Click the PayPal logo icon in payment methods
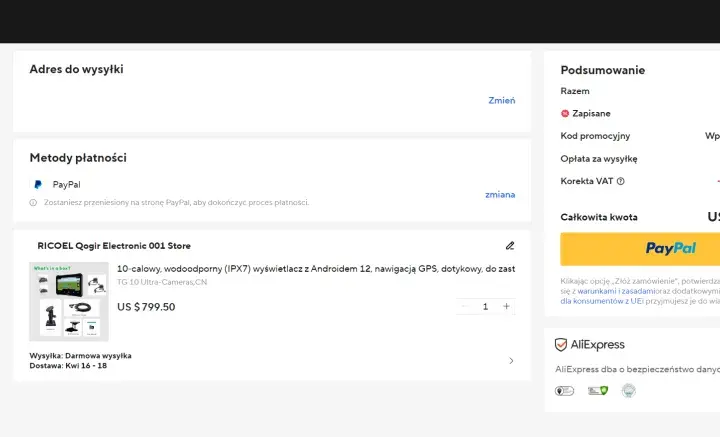The width and height of the screenshot is (720, 437). (38, 185)
